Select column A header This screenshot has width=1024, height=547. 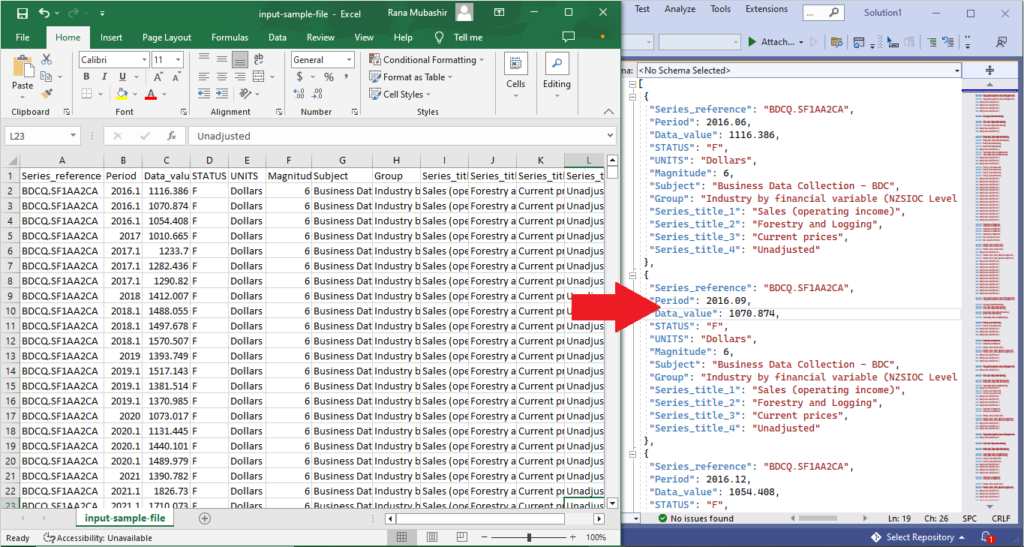pyautogui.click(x=61, y=160)
